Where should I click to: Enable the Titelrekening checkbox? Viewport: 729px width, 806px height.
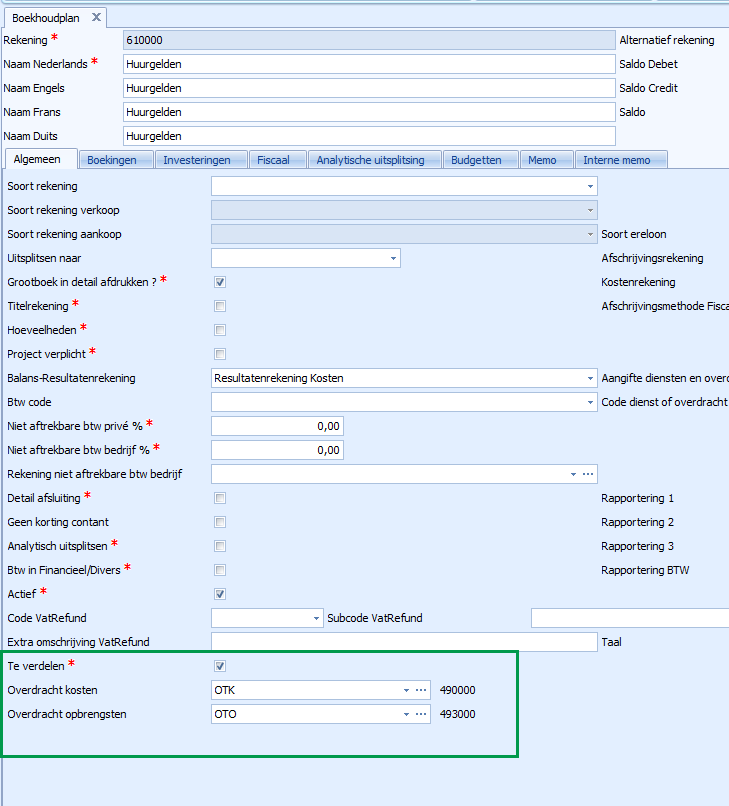(220, 306)
